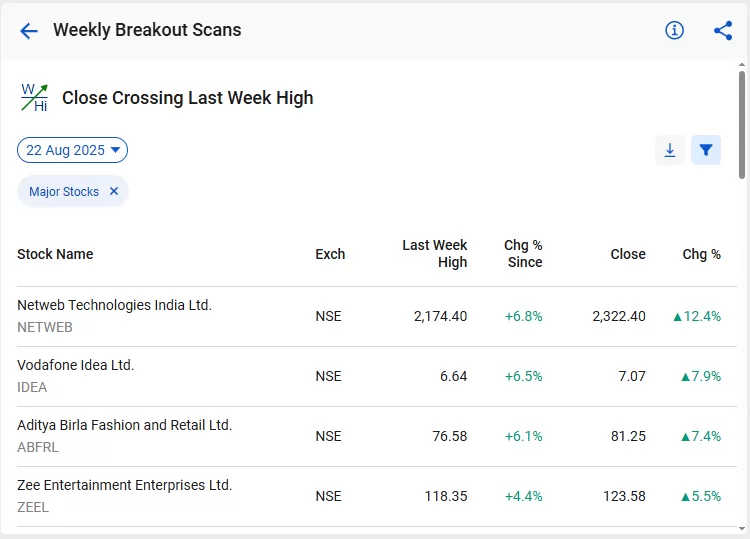Go back using the left arrow icon

tap(29, 31)
